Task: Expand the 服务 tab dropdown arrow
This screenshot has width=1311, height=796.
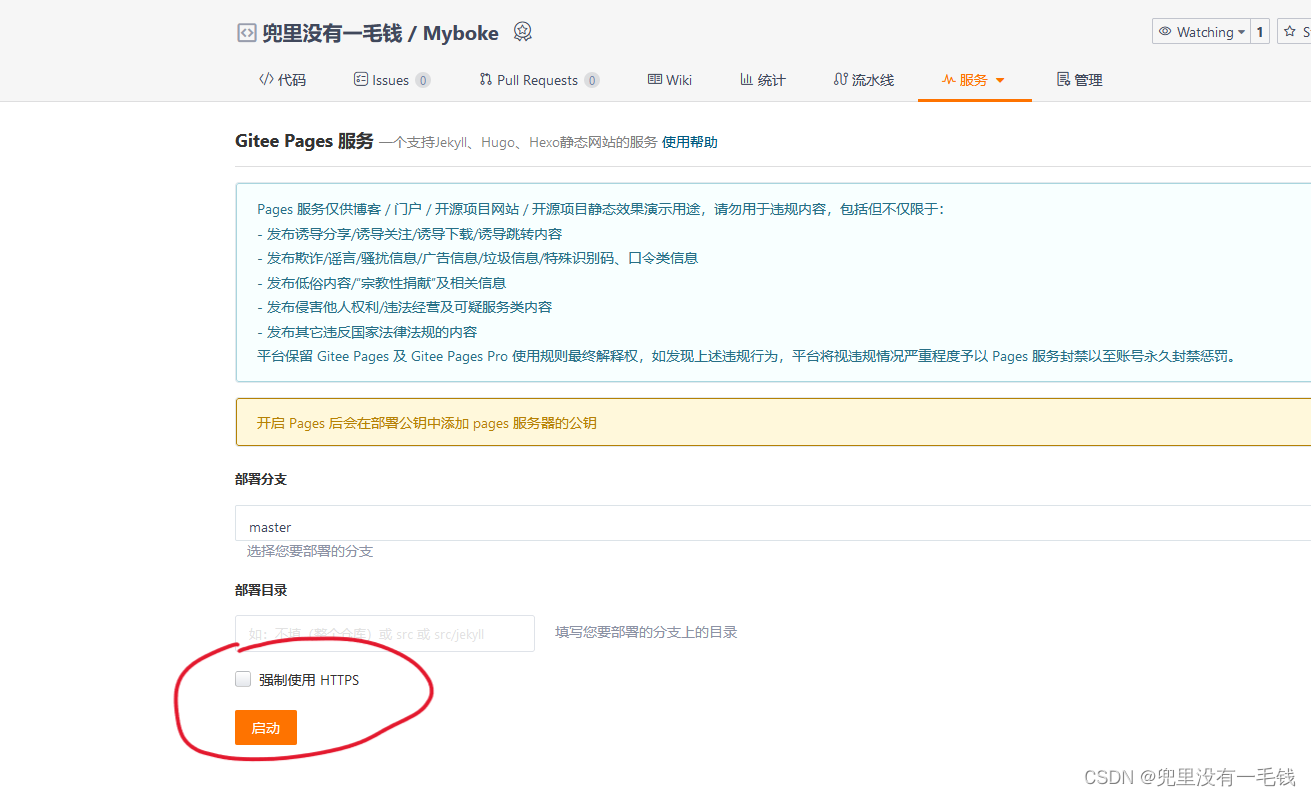Action: pos(999,80)
